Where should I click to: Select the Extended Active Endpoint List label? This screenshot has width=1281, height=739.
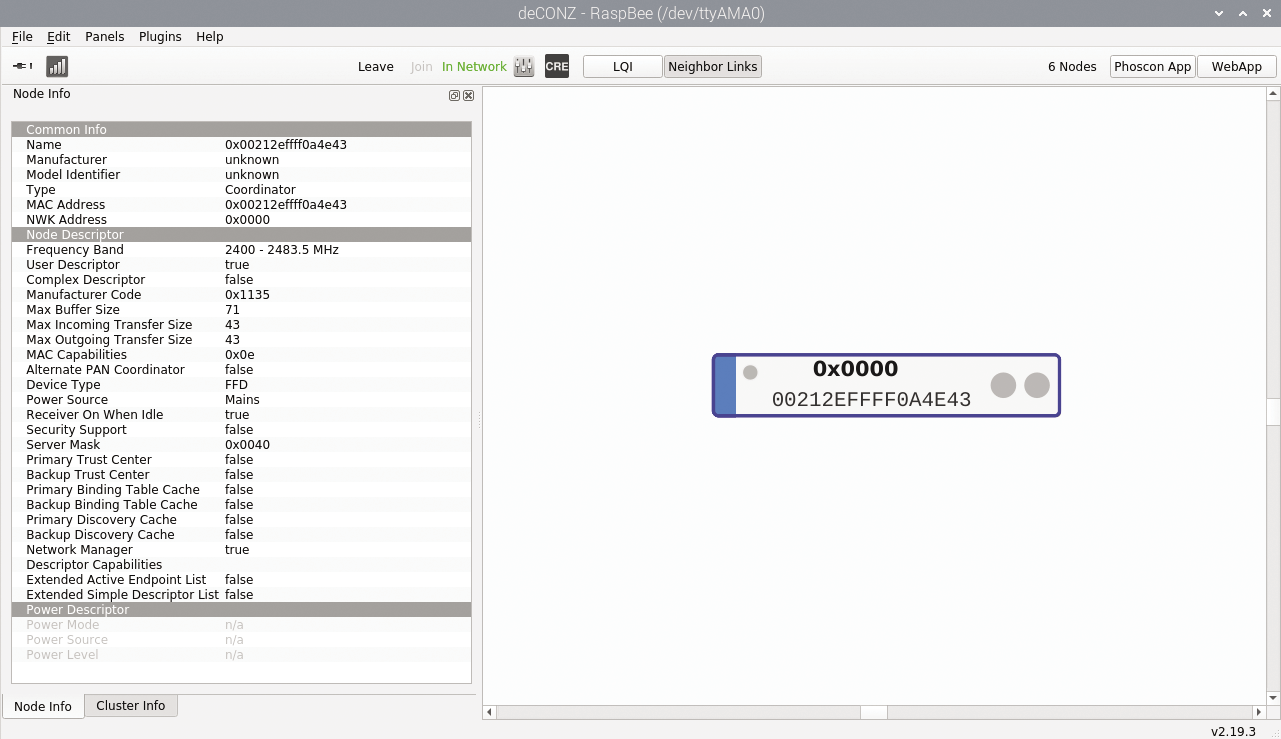click(116, 580)
